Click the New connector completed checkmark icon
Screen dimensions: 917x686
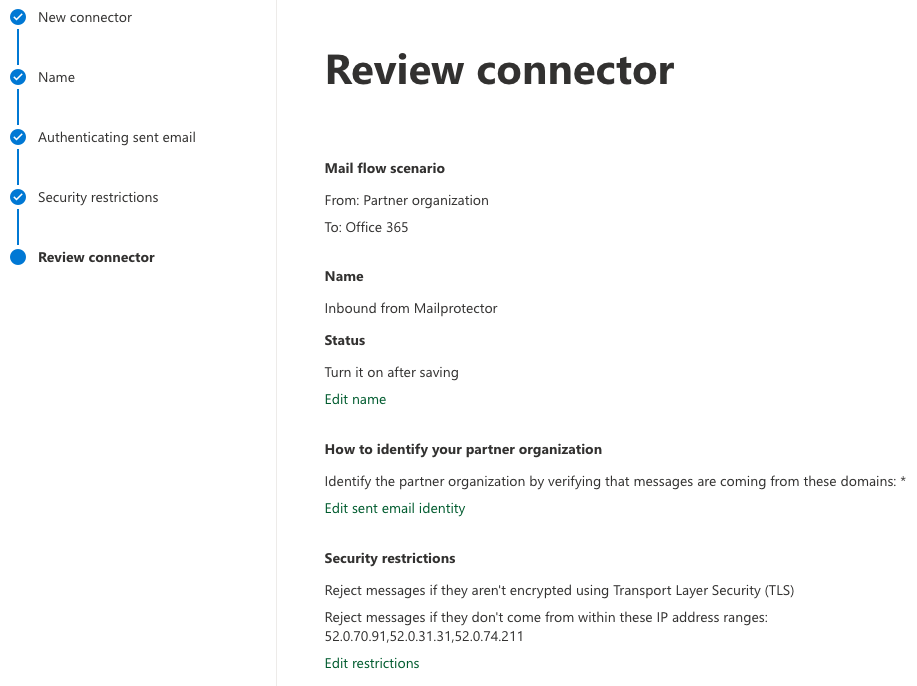click(x=18, y=17)
